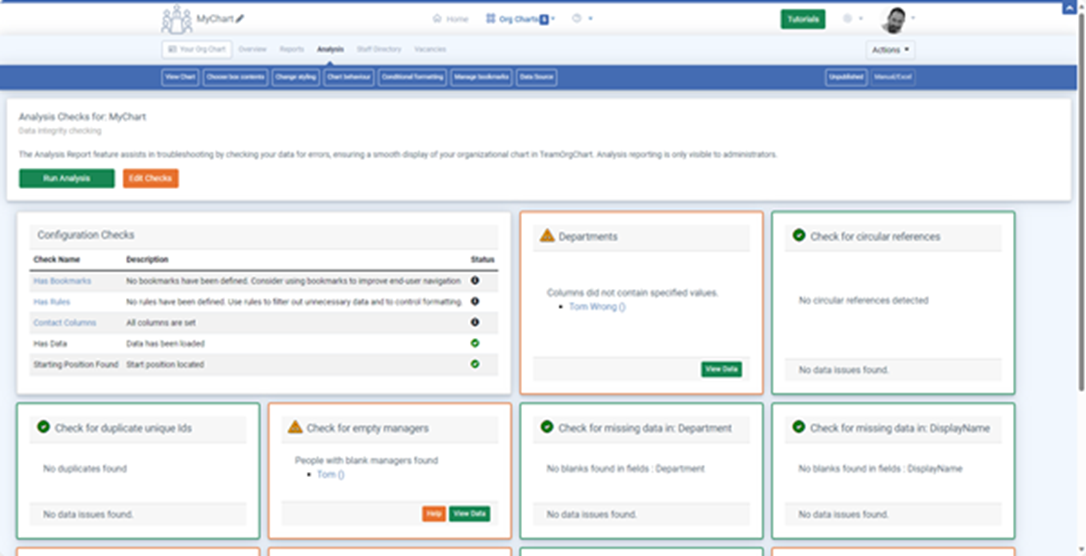Click the info status icon for Has Bookmarks
This screenshot has height=556, width=1086.
point(475,281)
